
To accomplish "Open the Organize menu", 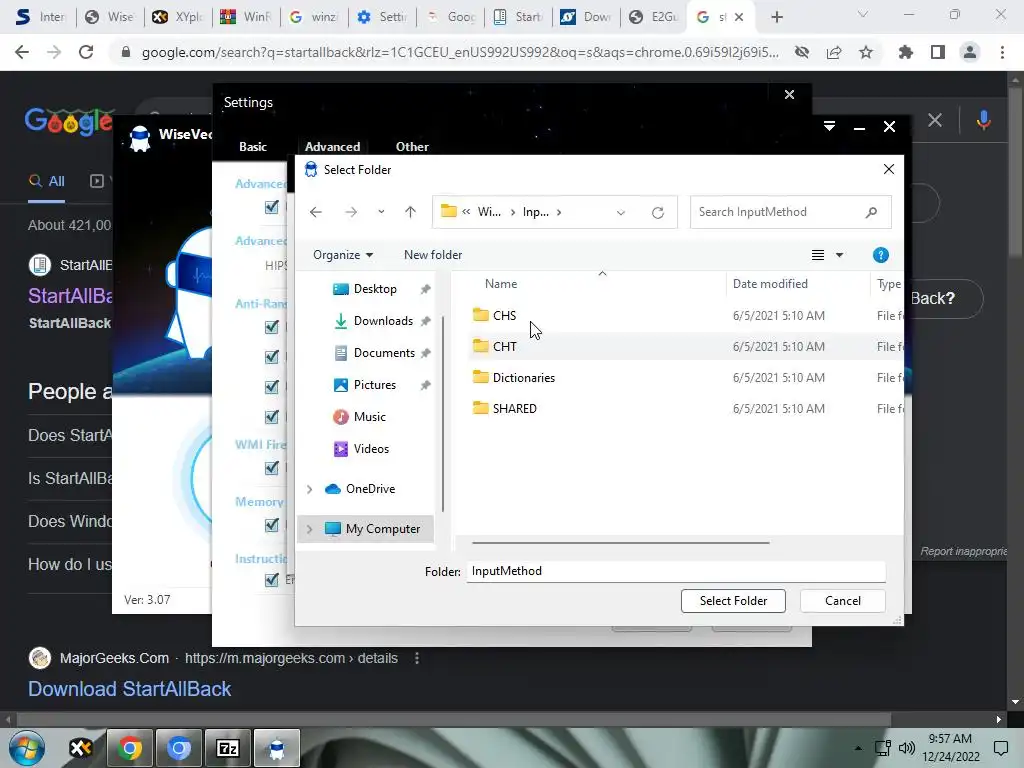I will pyautogui.click(x=343, y=255).
